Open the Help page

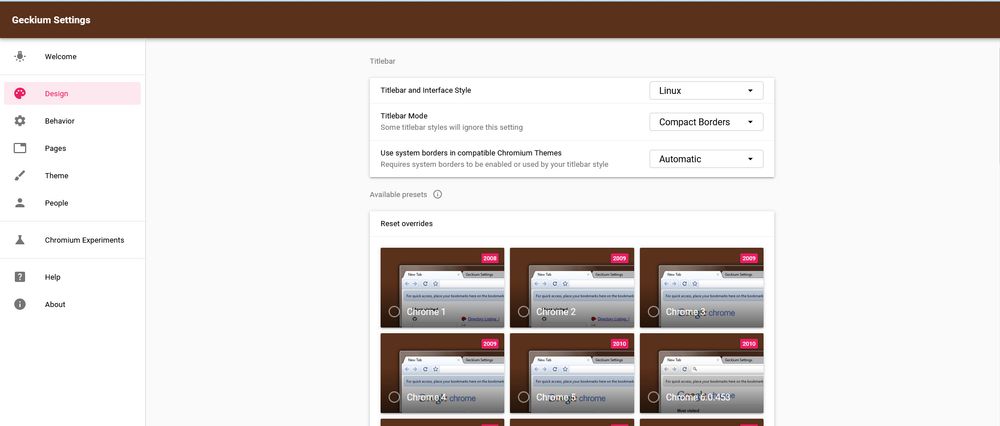73,277
